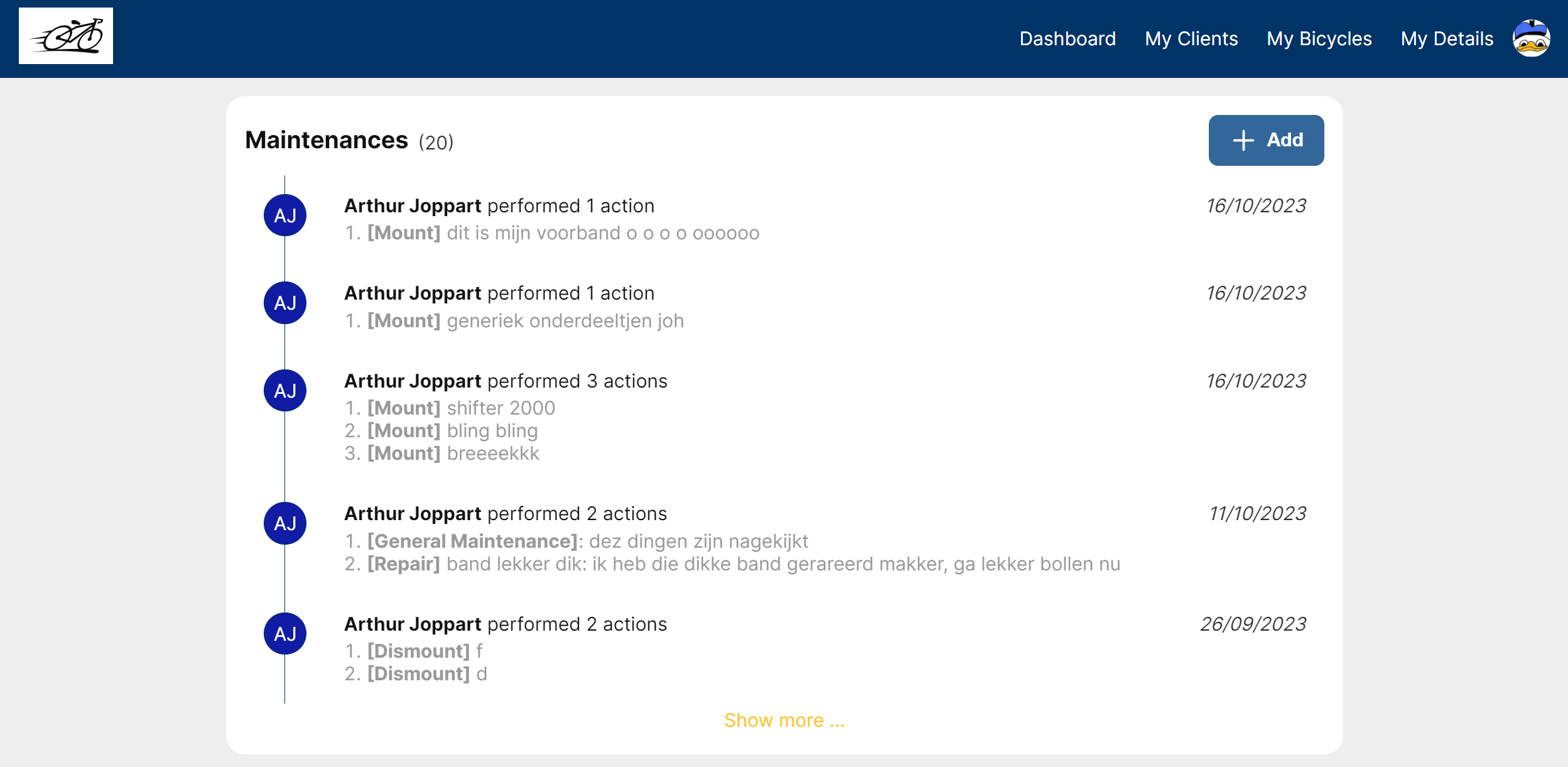Screen dimensions: 1568x767
Task: Click the Repair 'band lekker dik' line
Action: (732, 564)
